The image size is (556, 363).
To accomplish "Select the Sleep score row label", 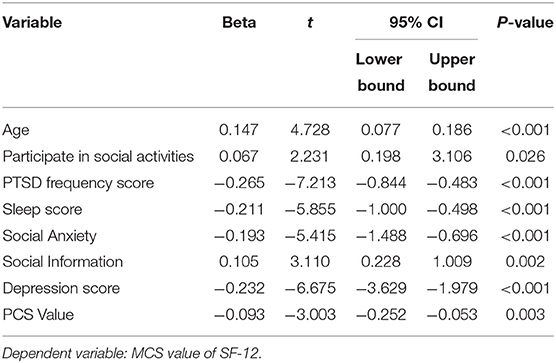I will pos(42,209).
